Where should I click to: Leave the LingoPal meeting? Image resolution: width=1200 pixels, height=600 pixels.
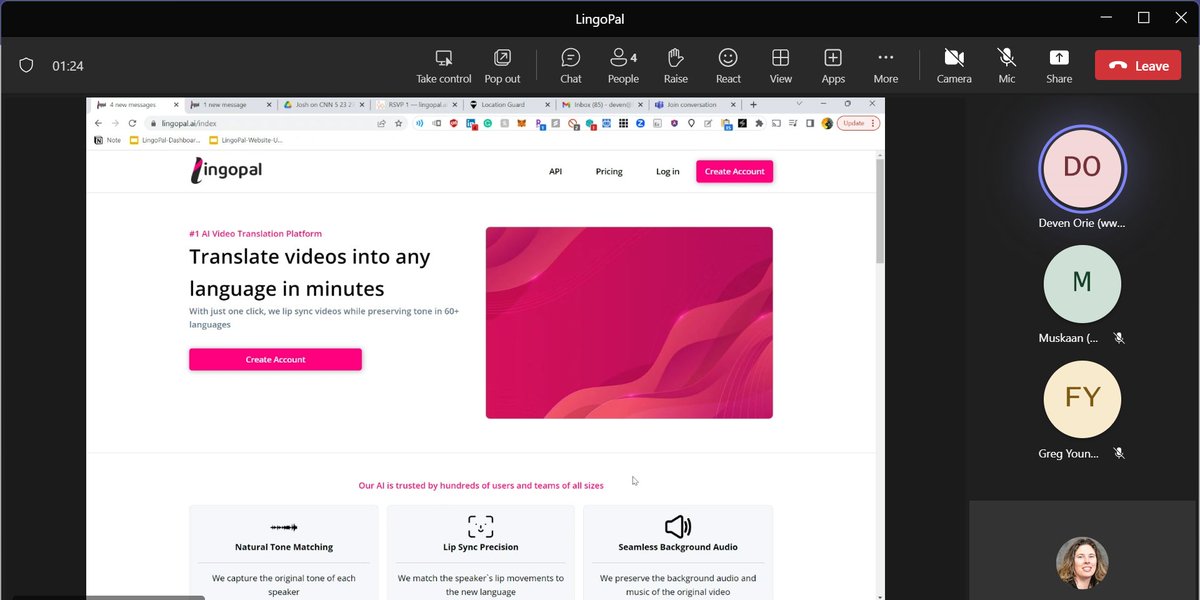[1138, 66]
